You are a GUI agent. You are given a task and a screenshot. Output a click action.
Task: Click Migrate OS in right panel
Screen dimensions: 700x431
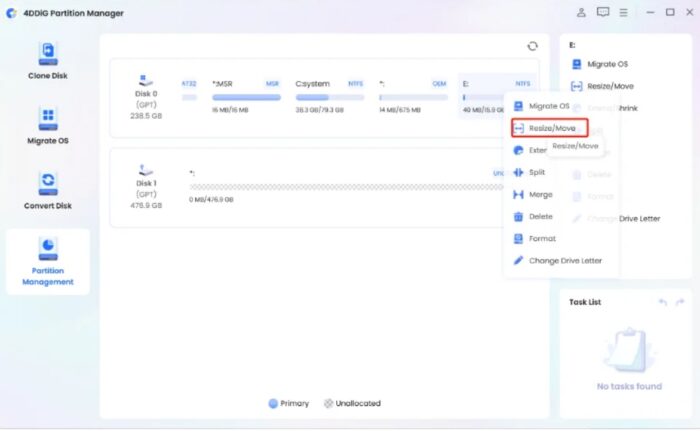(x=600, y=64)
